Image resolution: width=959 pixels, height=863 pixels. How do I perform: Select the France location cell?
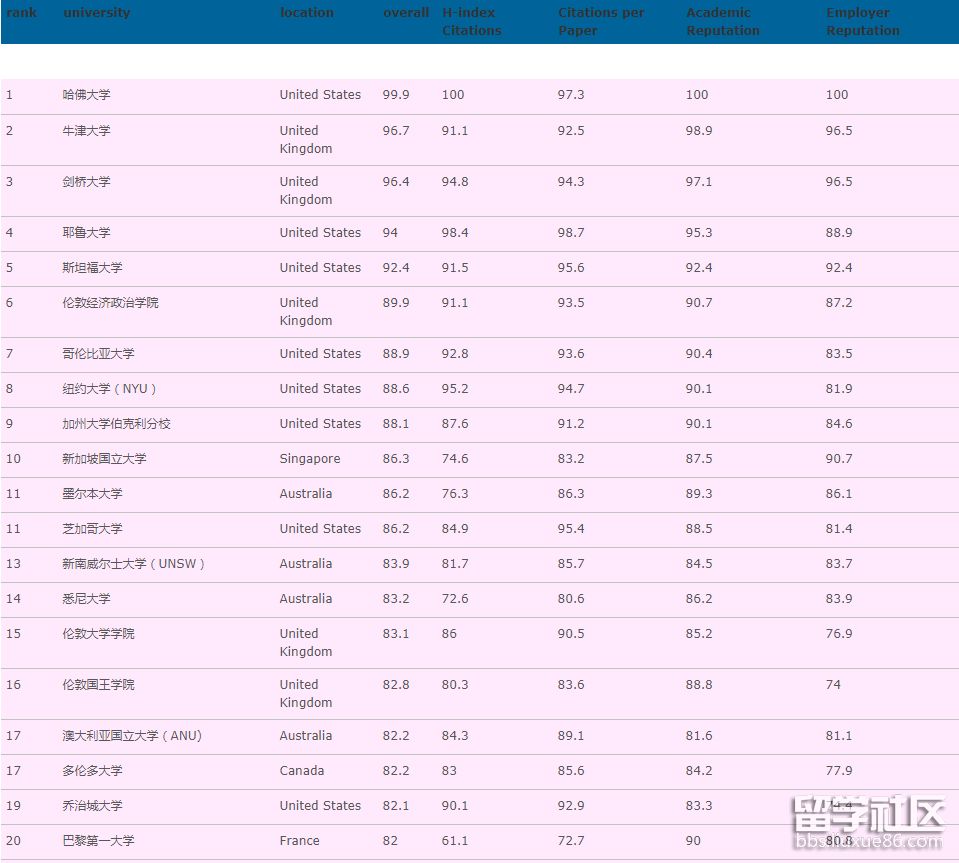click(x=299, y=841)
